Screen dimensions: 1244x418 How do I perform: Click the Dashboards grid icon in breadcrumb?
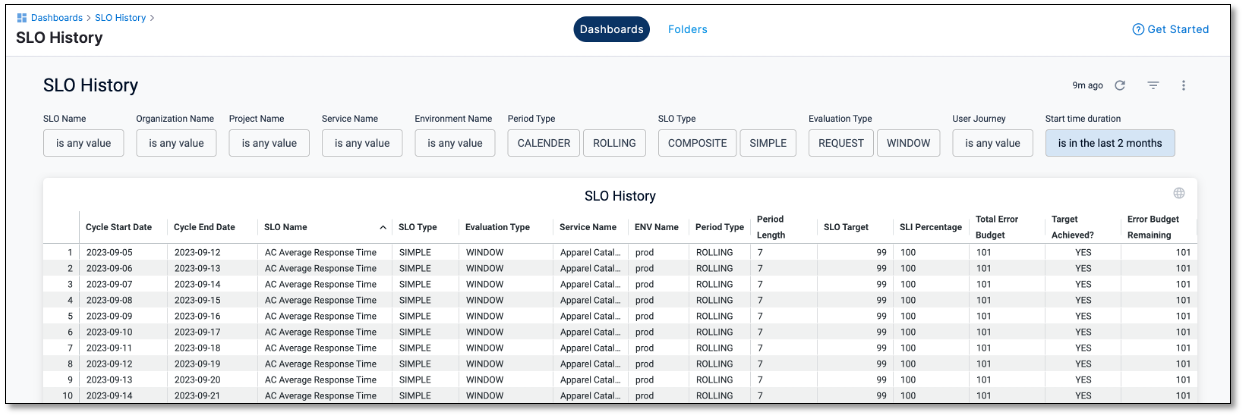point(22,18)
